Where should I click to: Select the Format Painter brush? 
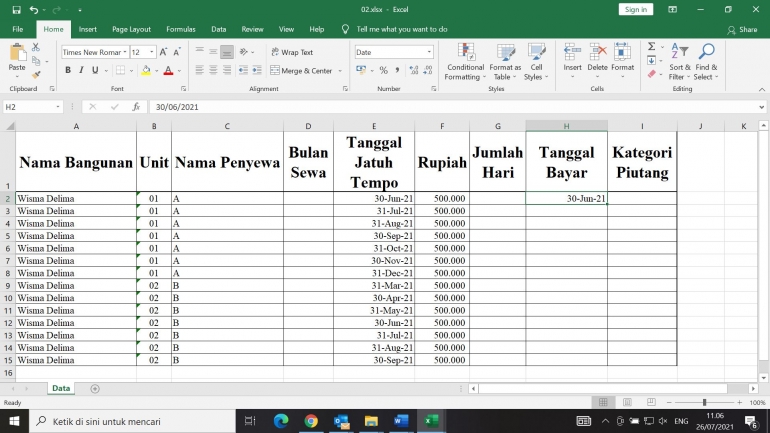click(x=36, y=75)
